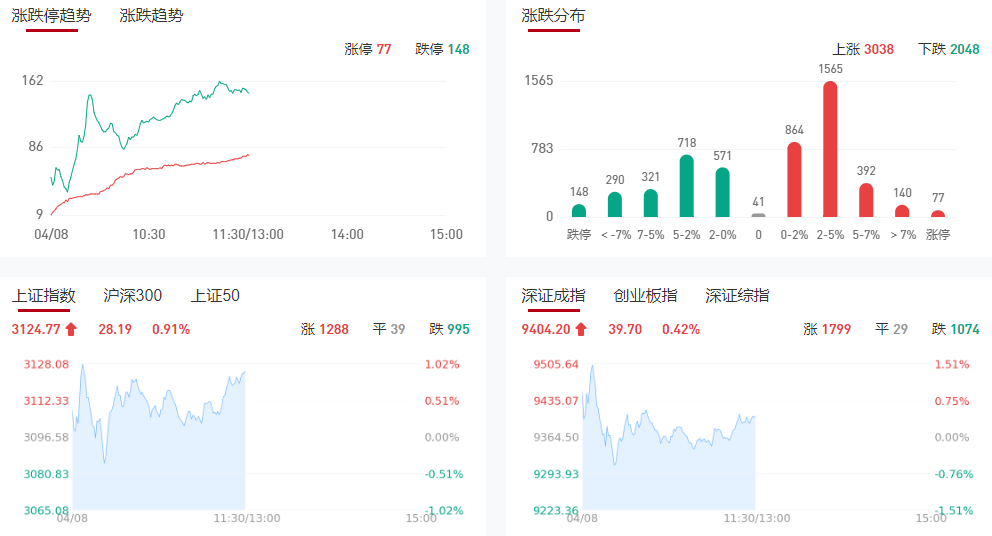Click the green bar labeled 290
The width and height of the screenshot is (992, 536).
coord(614,205)
